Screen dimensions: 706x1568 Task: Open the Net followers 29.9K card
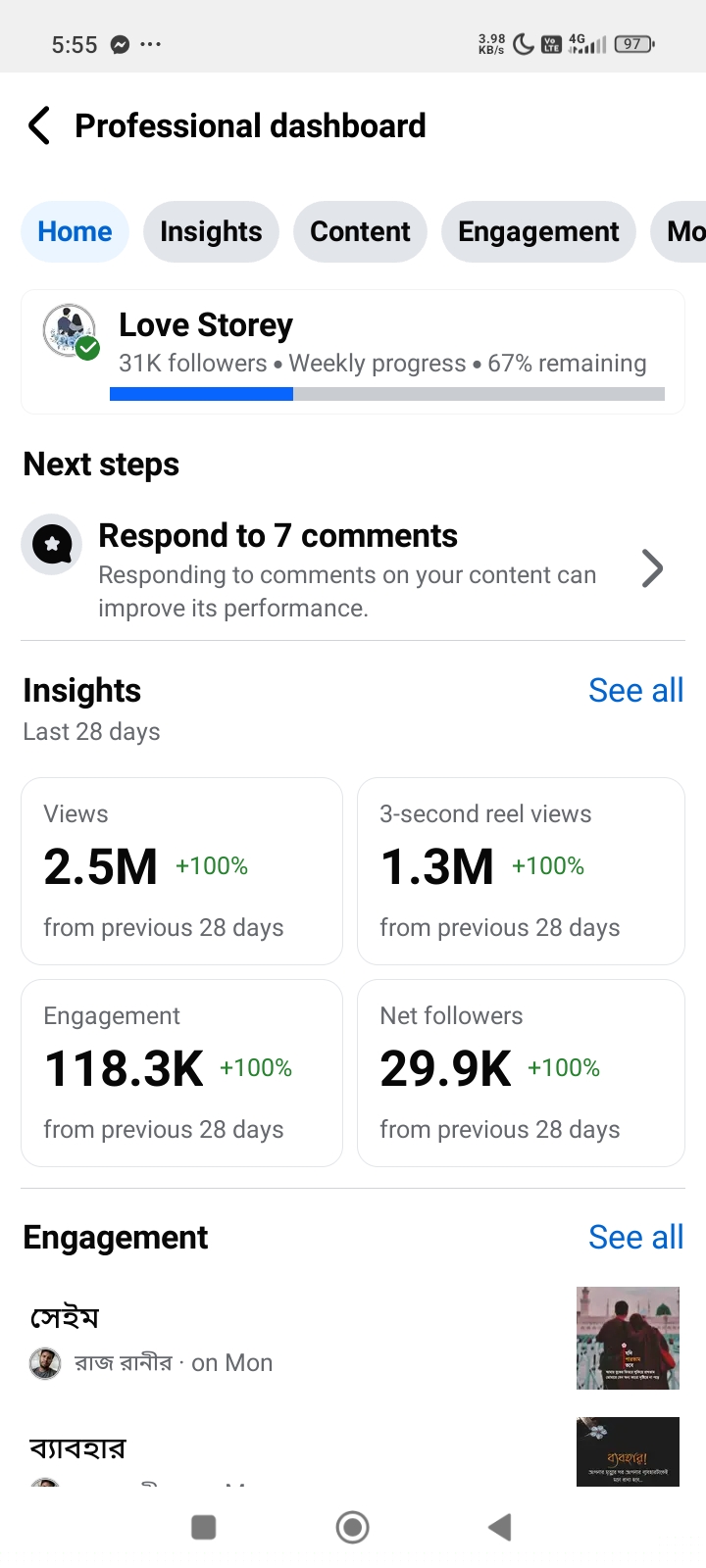coord(521,1073)
